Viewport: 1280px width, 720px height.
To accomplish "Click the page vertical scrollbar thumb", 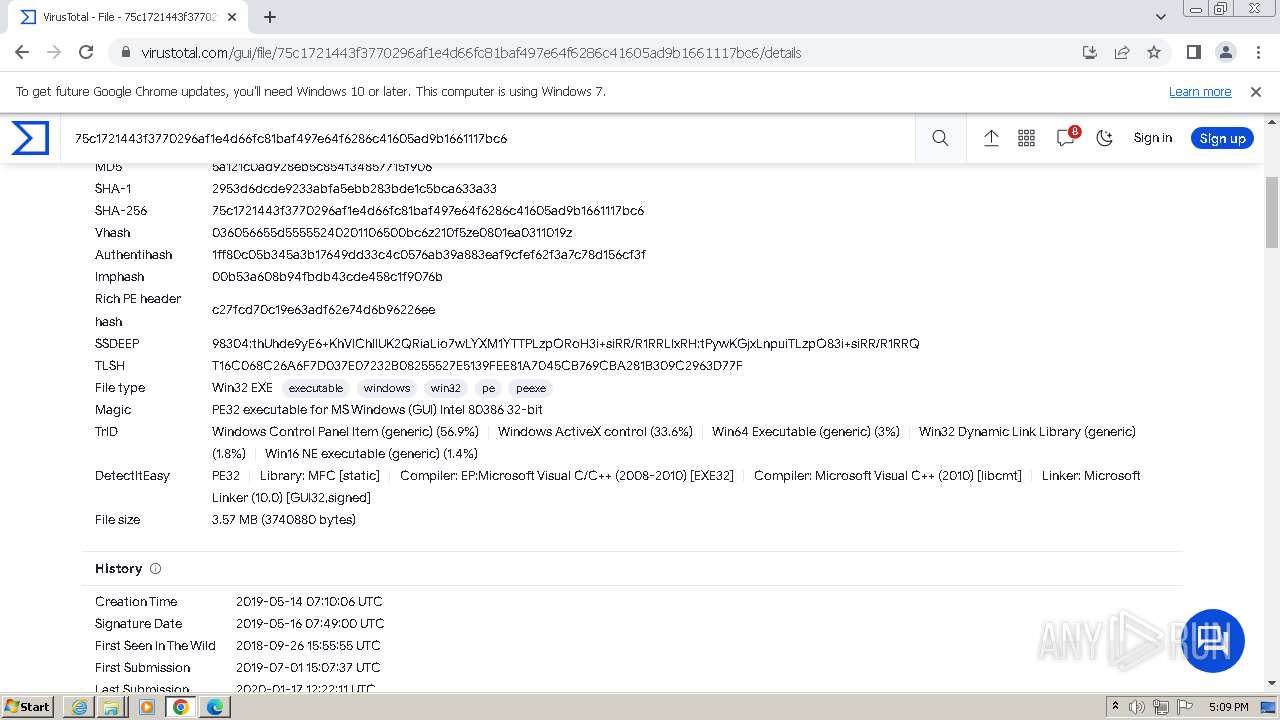I will (x=1271, y=212).
